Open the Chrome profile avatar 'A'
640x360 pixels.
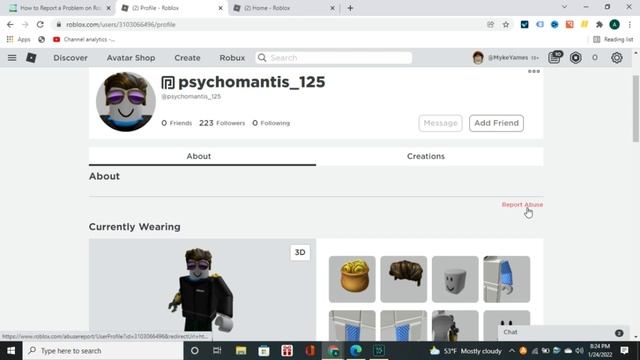[x=614, y=24]
